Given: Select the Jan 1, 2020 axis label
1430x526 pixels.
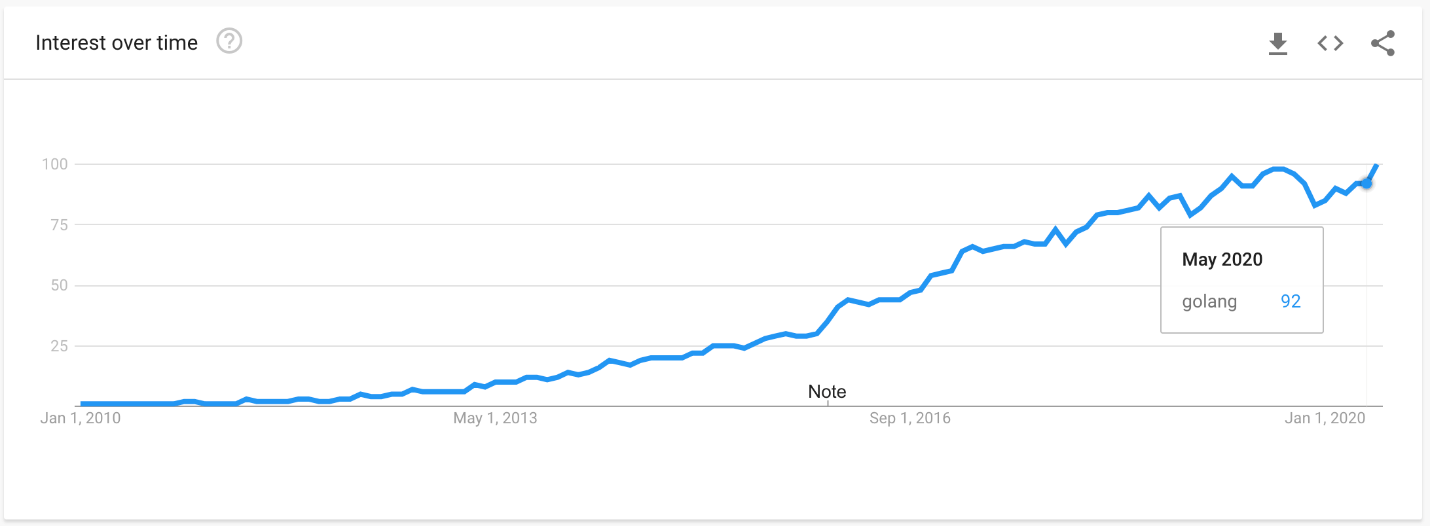Looking at the screenshot, I should tap(1325, 418).
